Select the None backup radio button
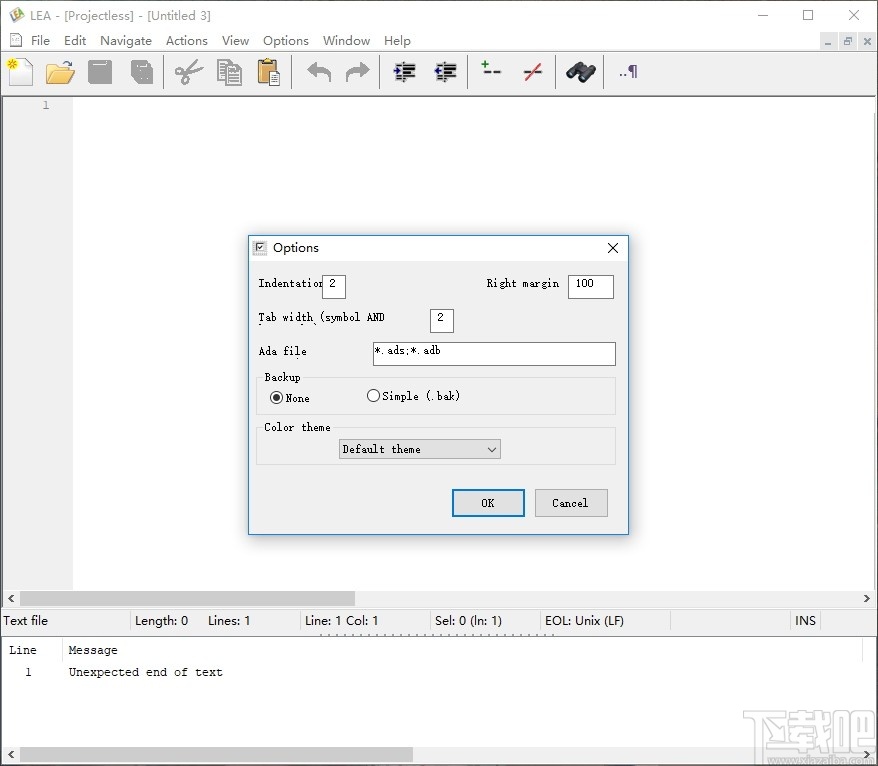 (276, 398)
